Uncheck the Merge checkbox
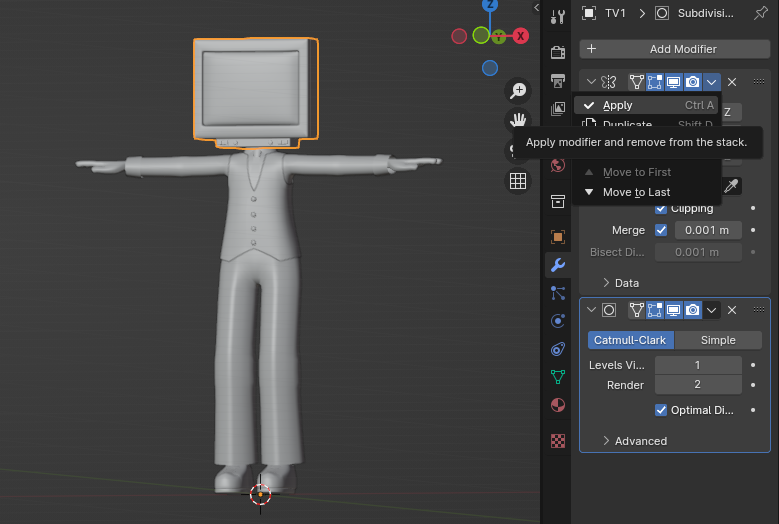The height and width of the screenshot is (524, 779). pos(661,230)
